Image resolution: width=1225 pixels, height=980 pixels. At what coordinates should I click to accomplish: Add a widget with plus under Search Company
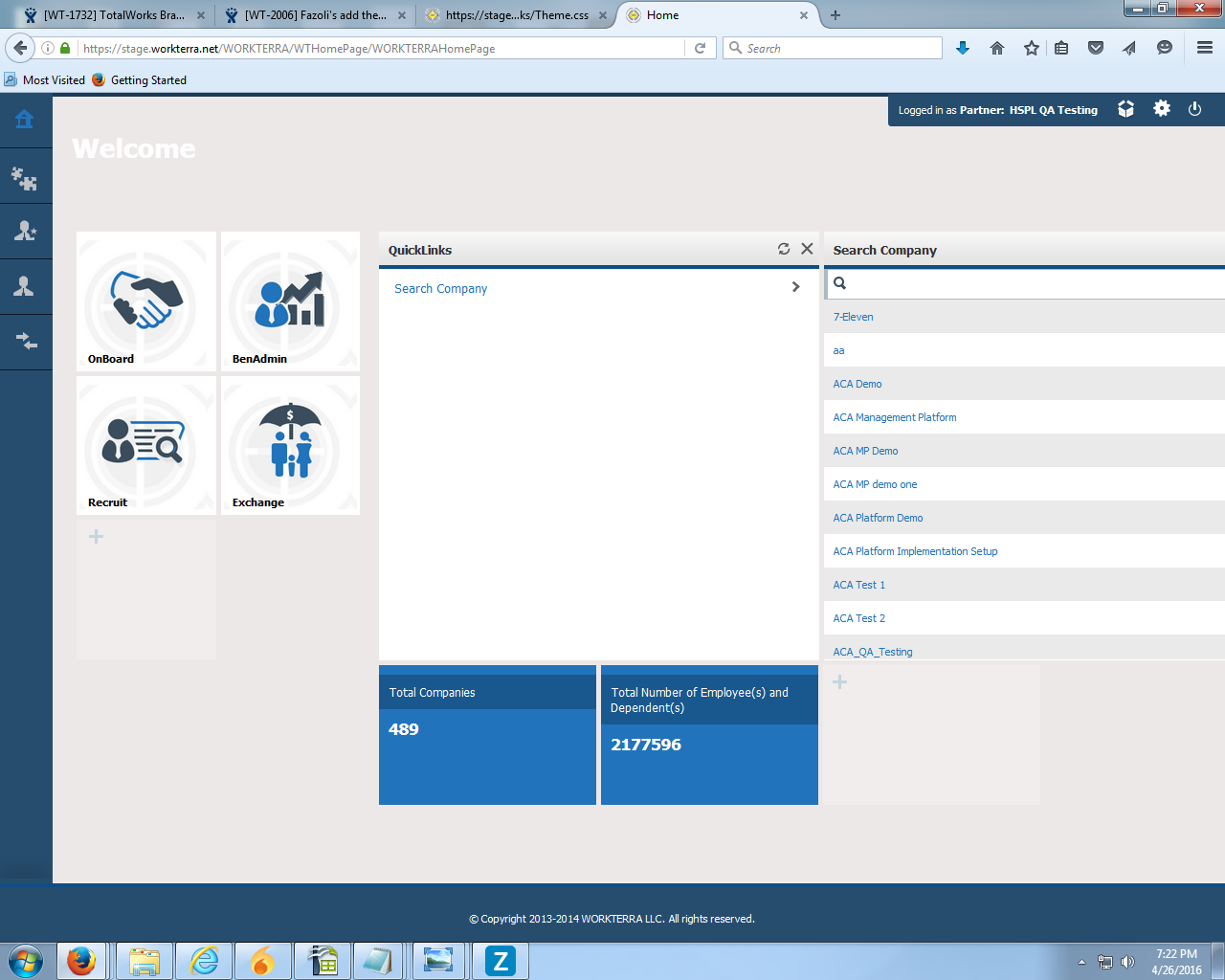[839, 681]
